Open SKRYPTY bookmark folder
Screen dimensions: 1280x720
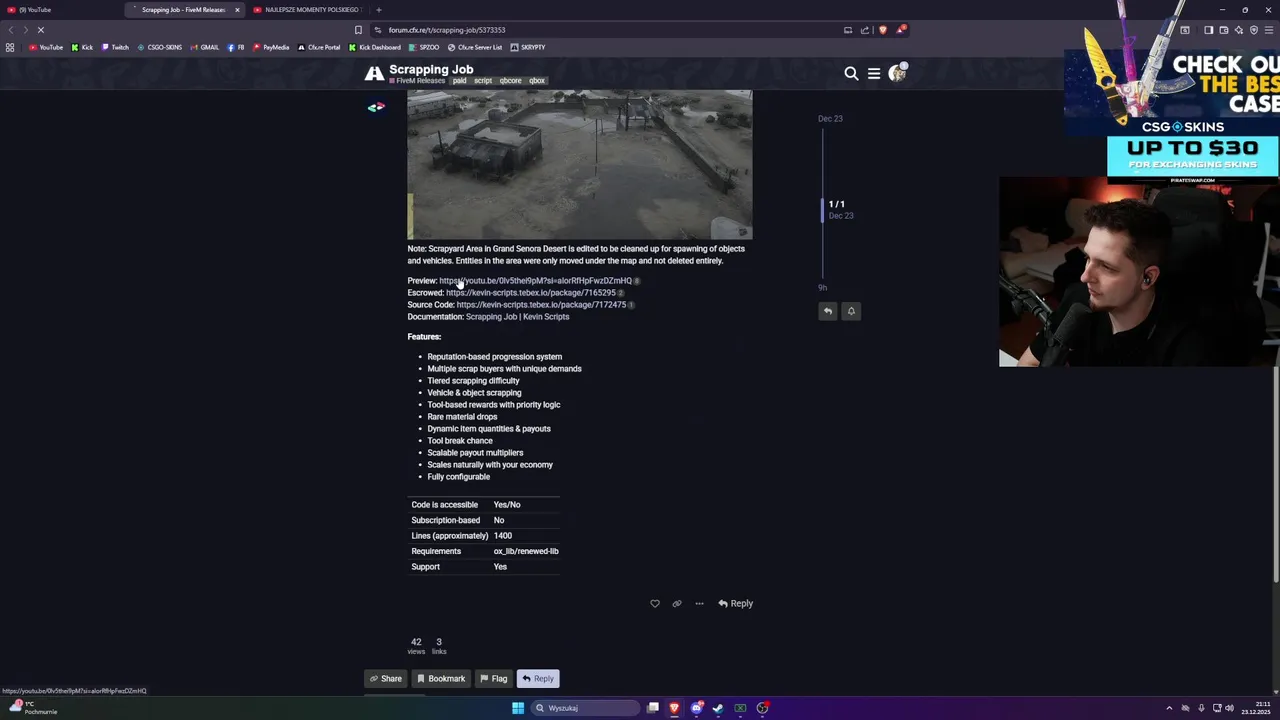(x=528, y=47)
